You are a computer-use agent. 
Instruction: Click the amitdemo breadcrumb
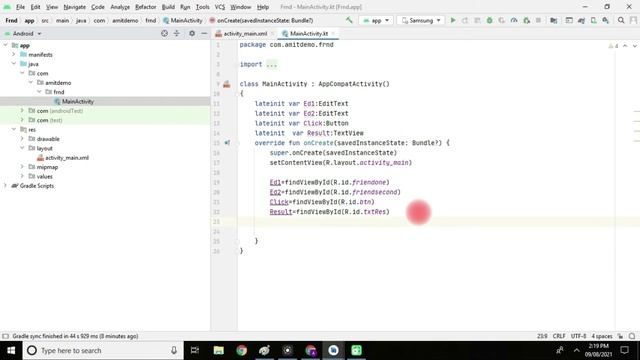click(125, 20)
